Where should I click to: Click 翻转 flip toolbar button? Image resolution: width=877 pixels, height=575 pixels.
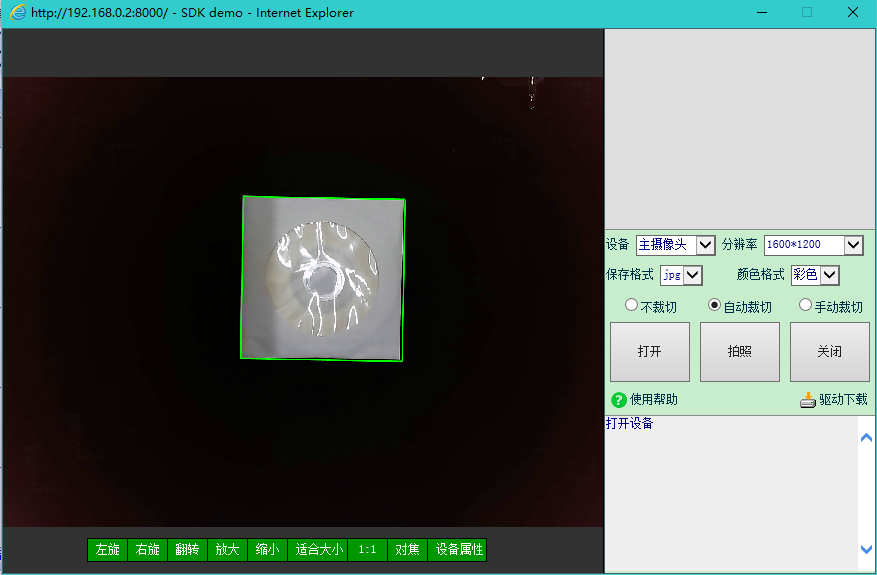coord(187,550)
